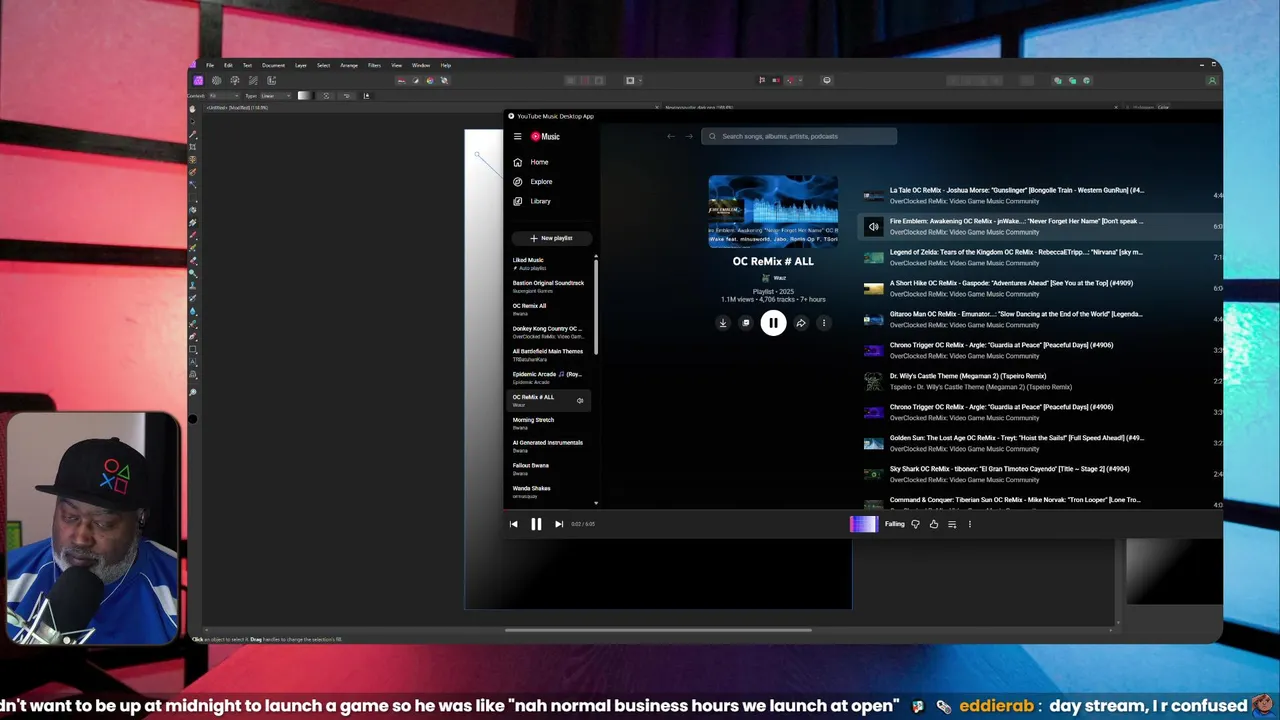The width and height of the screenshot is (1280, 720).
Task: Open the Window menu in Affinity
Action: coord(421,65)
